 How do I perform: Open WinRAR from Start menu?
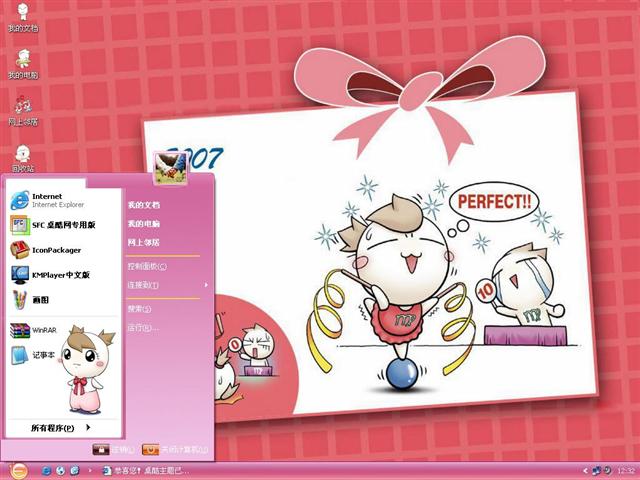pyautogui.click(x=33, y=330)
